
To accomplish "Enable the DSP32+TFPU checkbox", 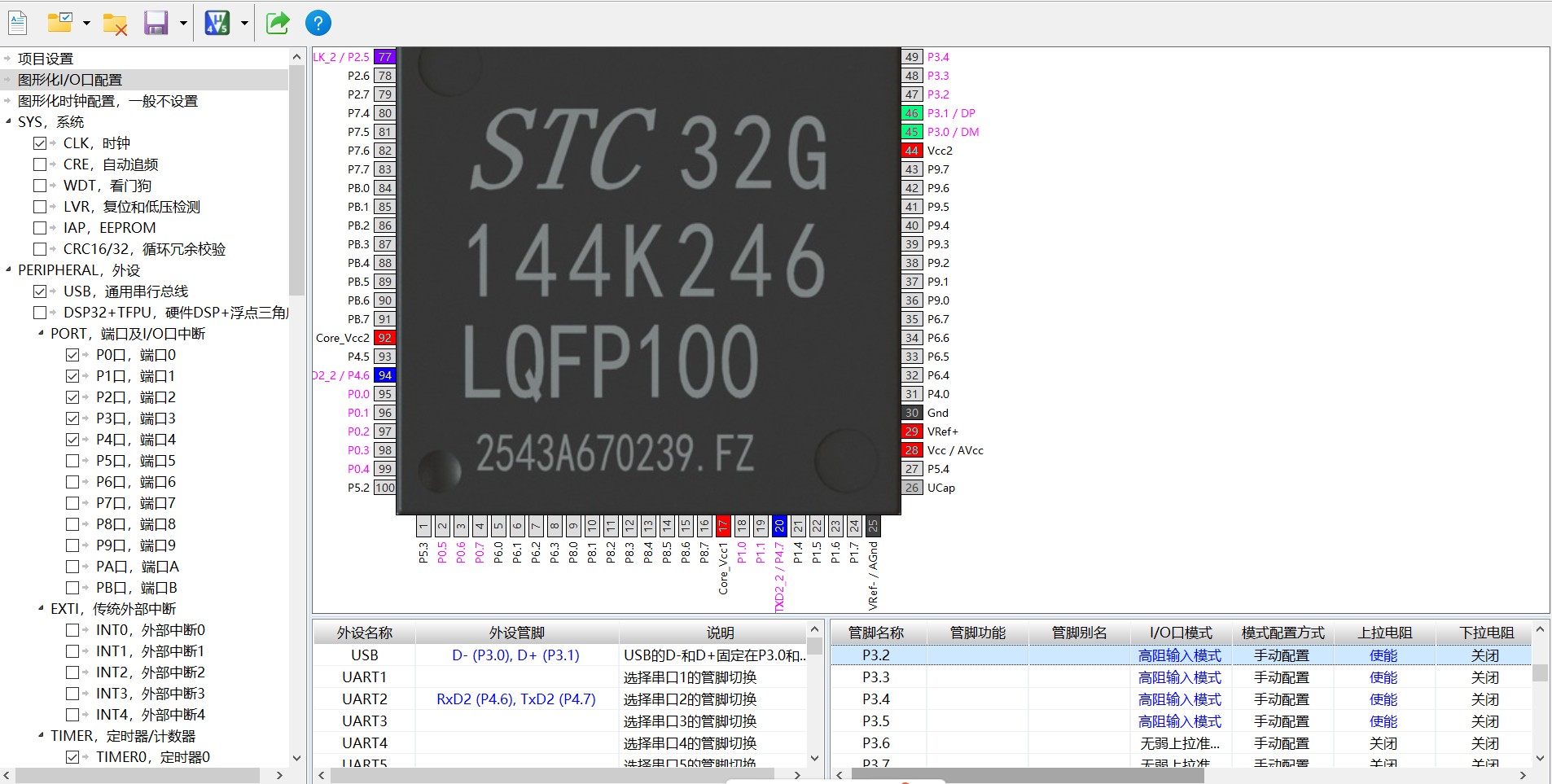I will coord(40,313).
